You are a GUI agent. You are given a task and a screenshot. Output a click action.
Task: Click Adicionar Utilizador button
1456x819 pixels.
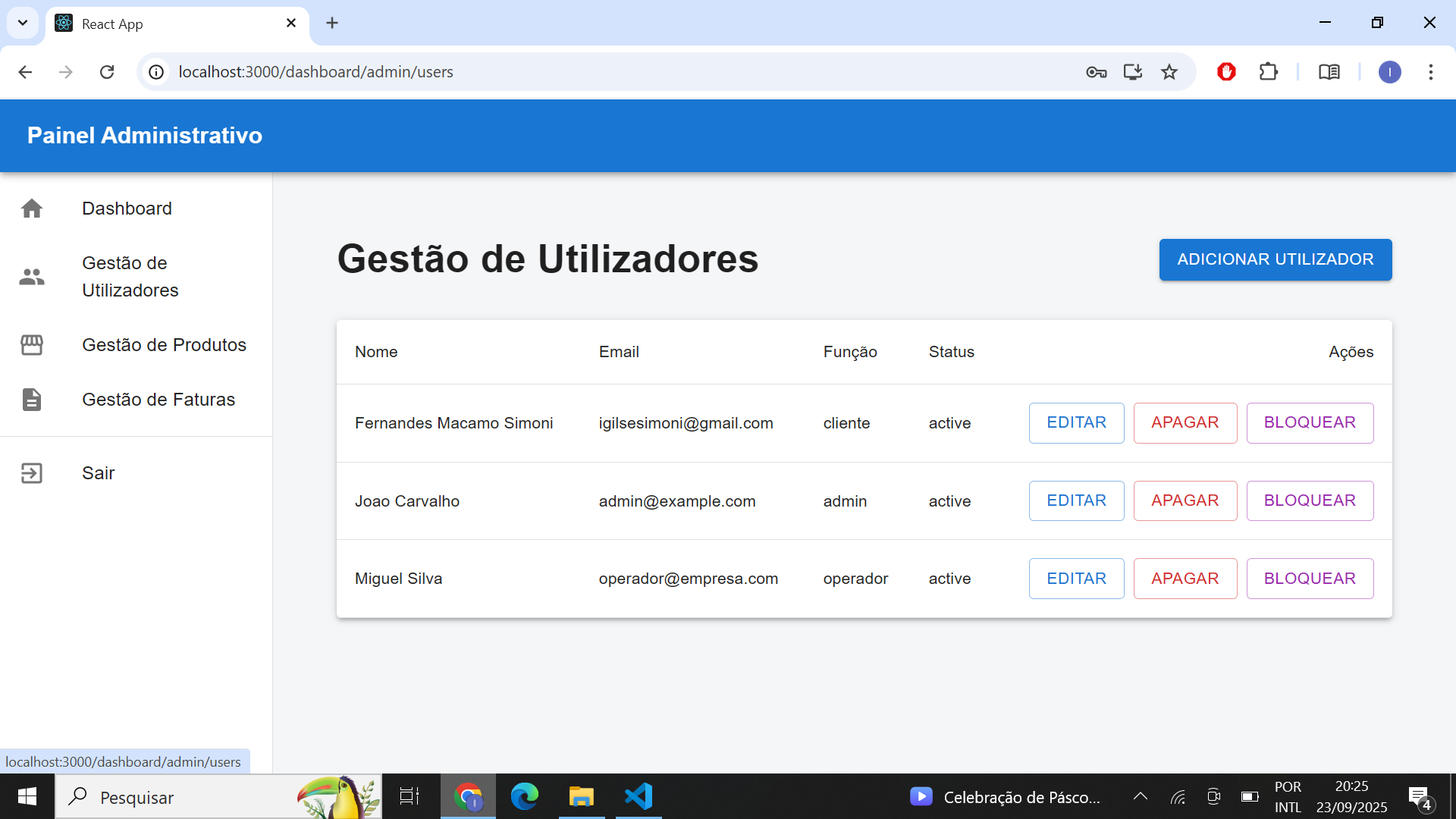(x=1275, y=259)
